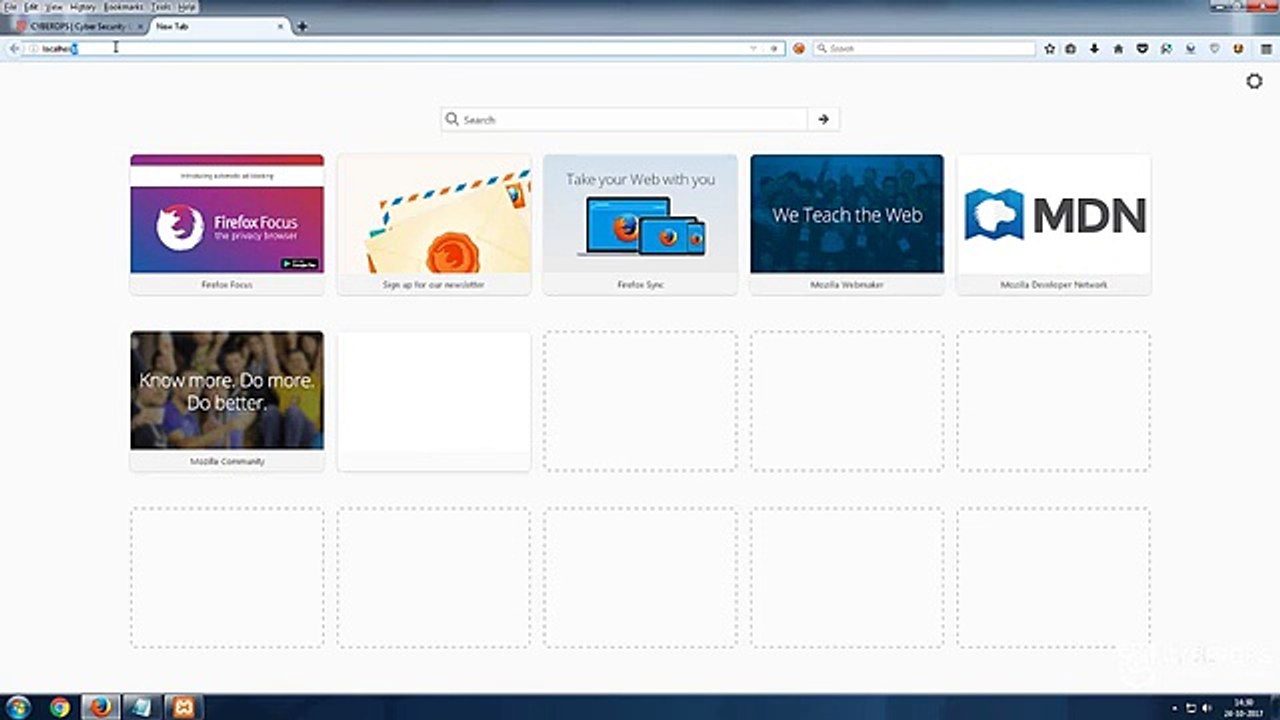
Task: Open the Firefox Focus tile
Action: click(227, 224)
